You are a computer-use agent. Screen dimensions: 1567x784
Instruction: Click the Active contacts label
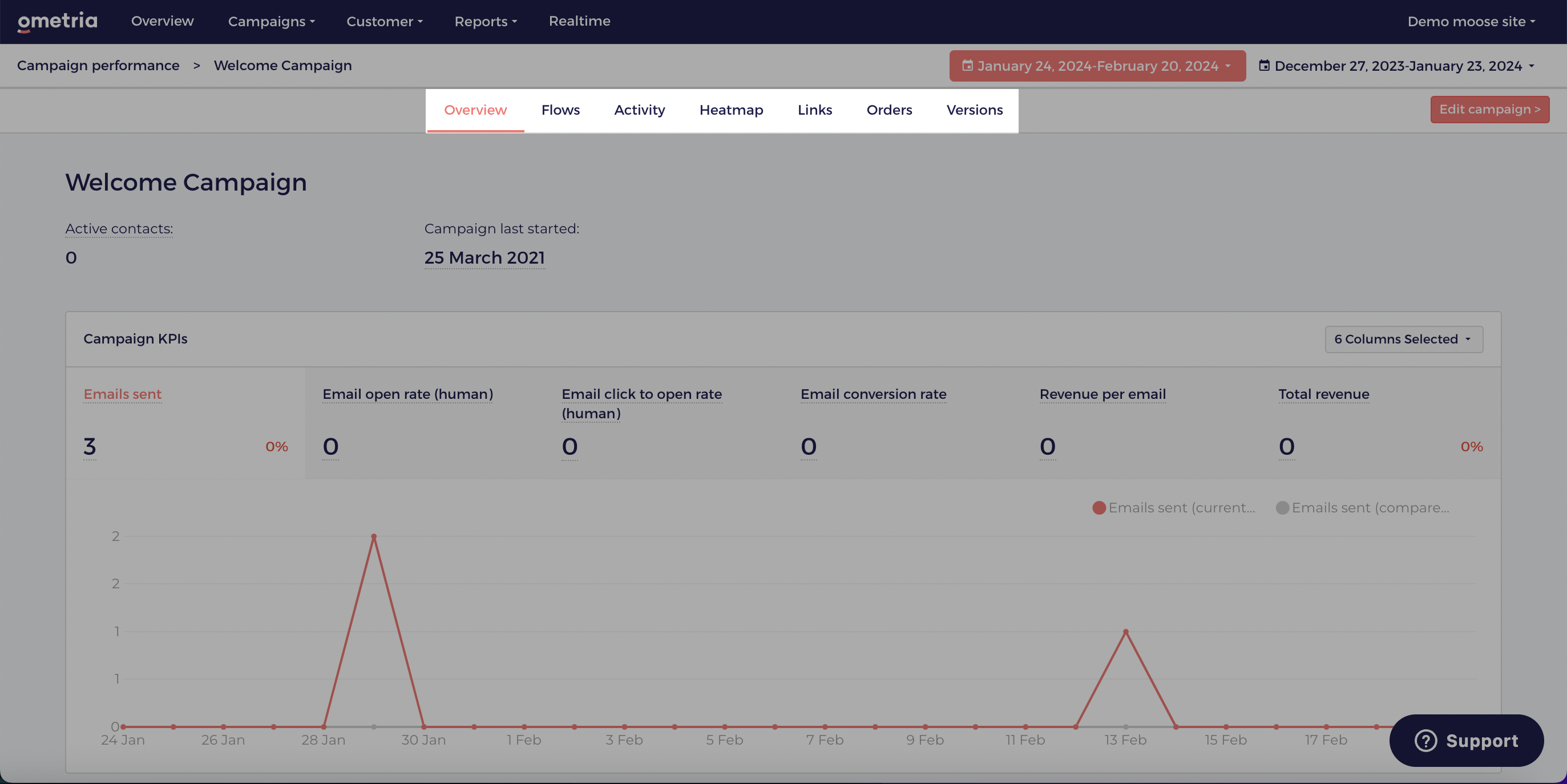point(119,229)
